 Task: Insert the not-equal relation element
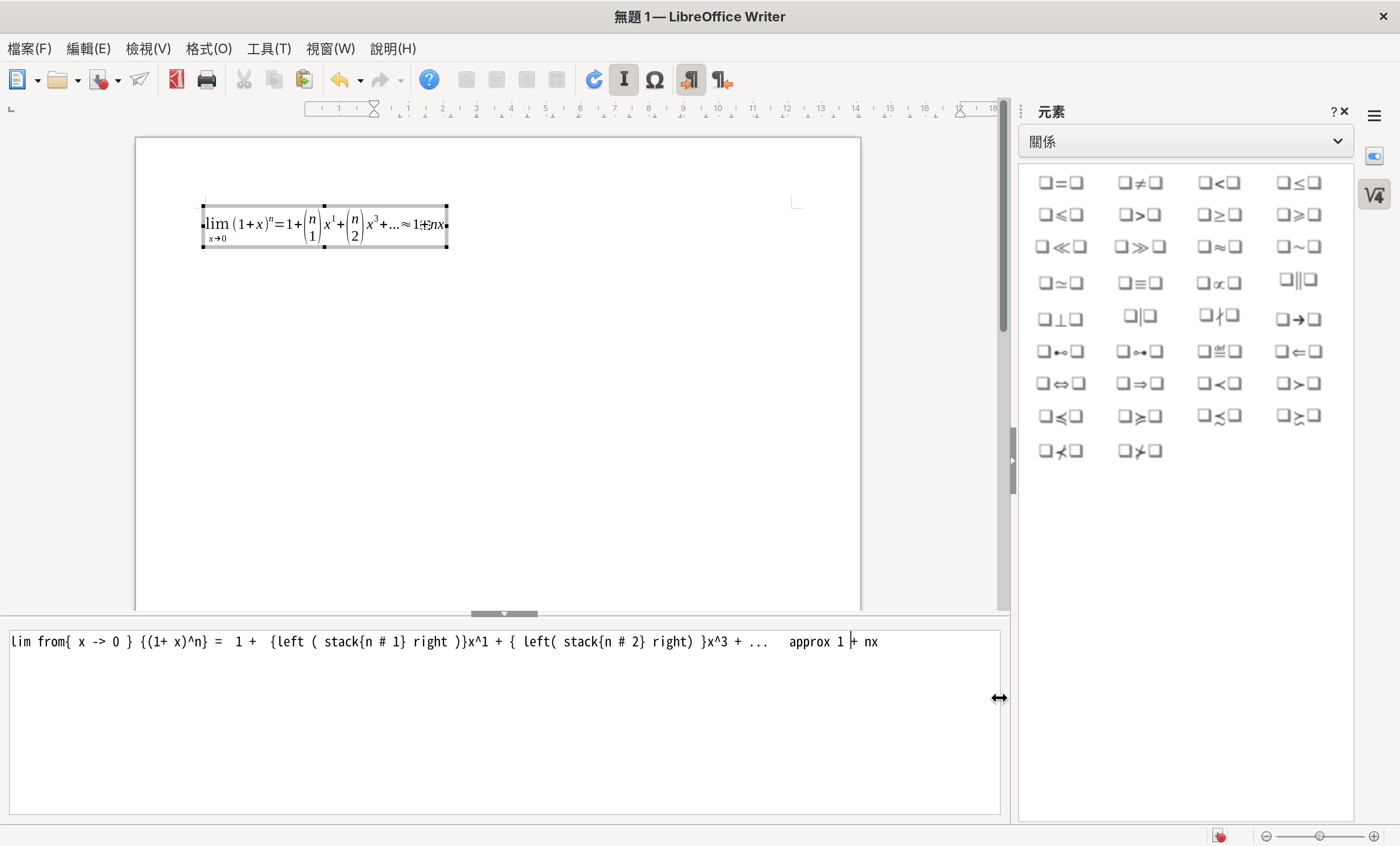(x=1140, y=183)
